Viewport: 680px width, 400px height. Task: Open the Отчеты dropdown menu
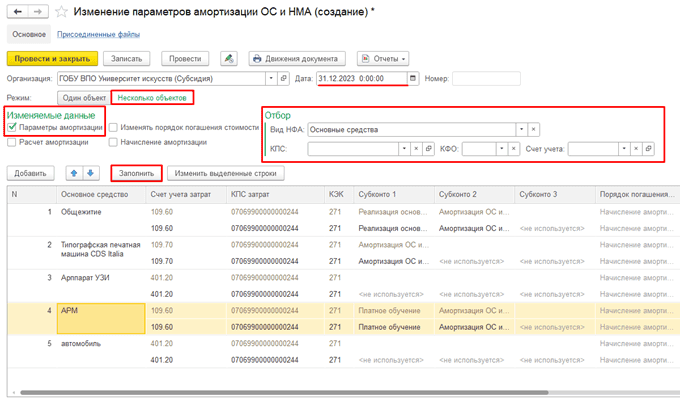(383, 59)
